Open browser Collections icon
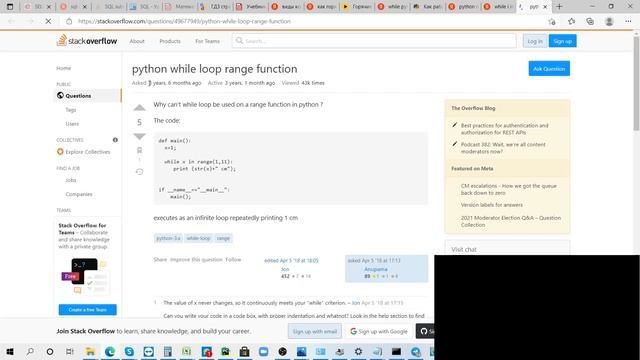 click(590, 21)
